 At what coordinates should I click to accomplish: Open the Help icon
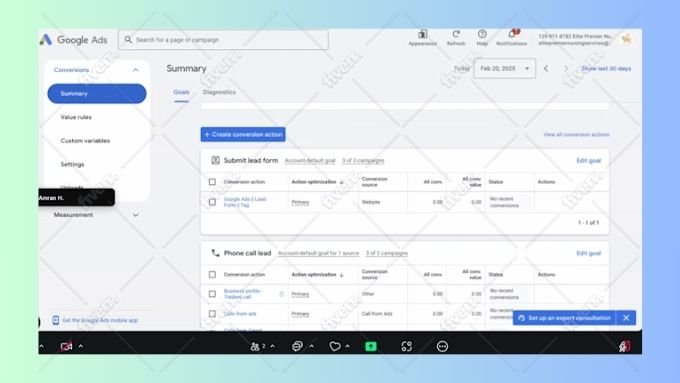[482, 34]
